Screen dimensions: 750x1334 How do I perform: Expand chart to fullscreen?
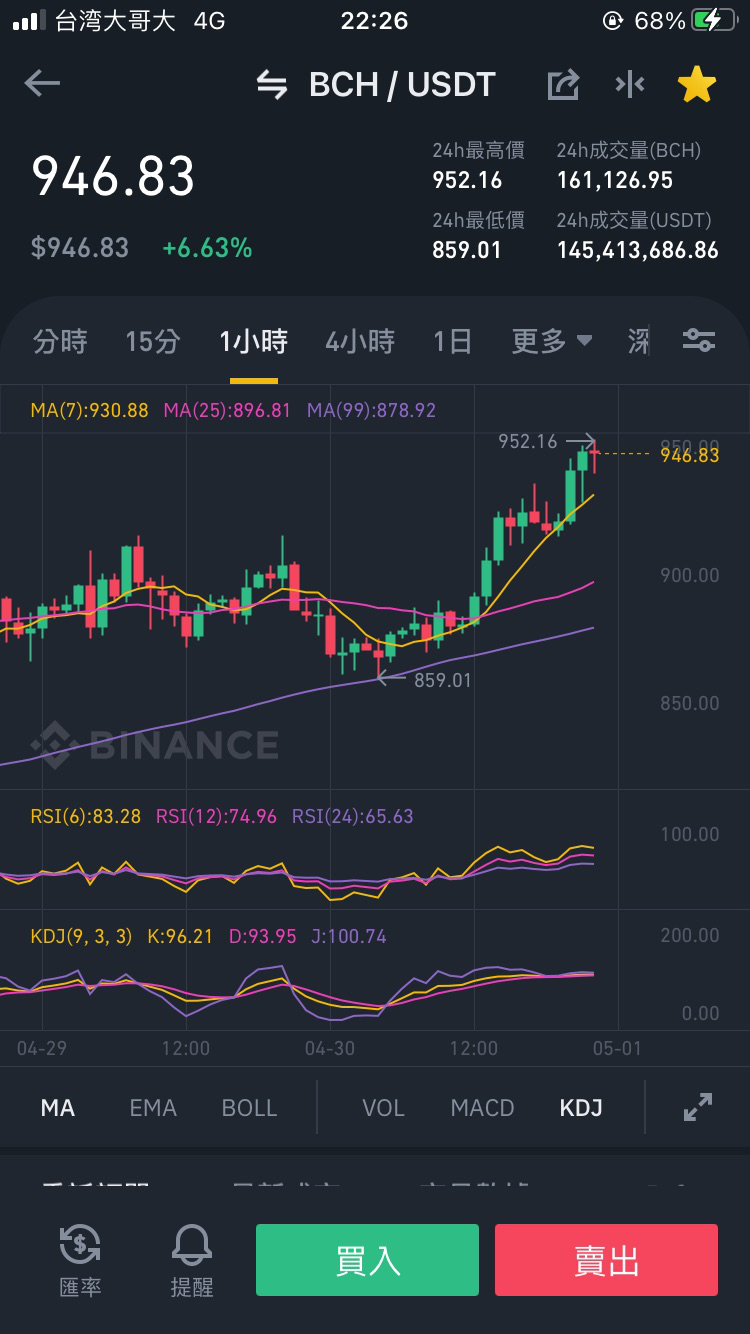coord(697,1107)
